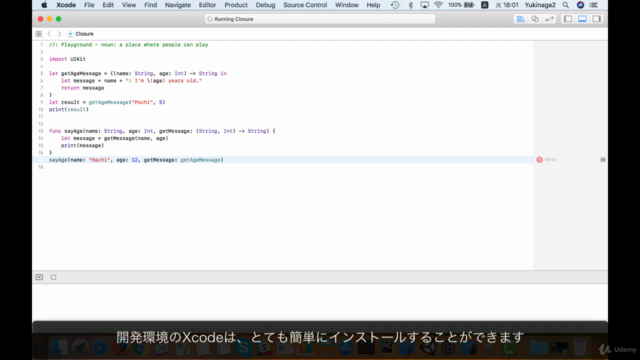Open Notification Center

[x=594, y=5]
